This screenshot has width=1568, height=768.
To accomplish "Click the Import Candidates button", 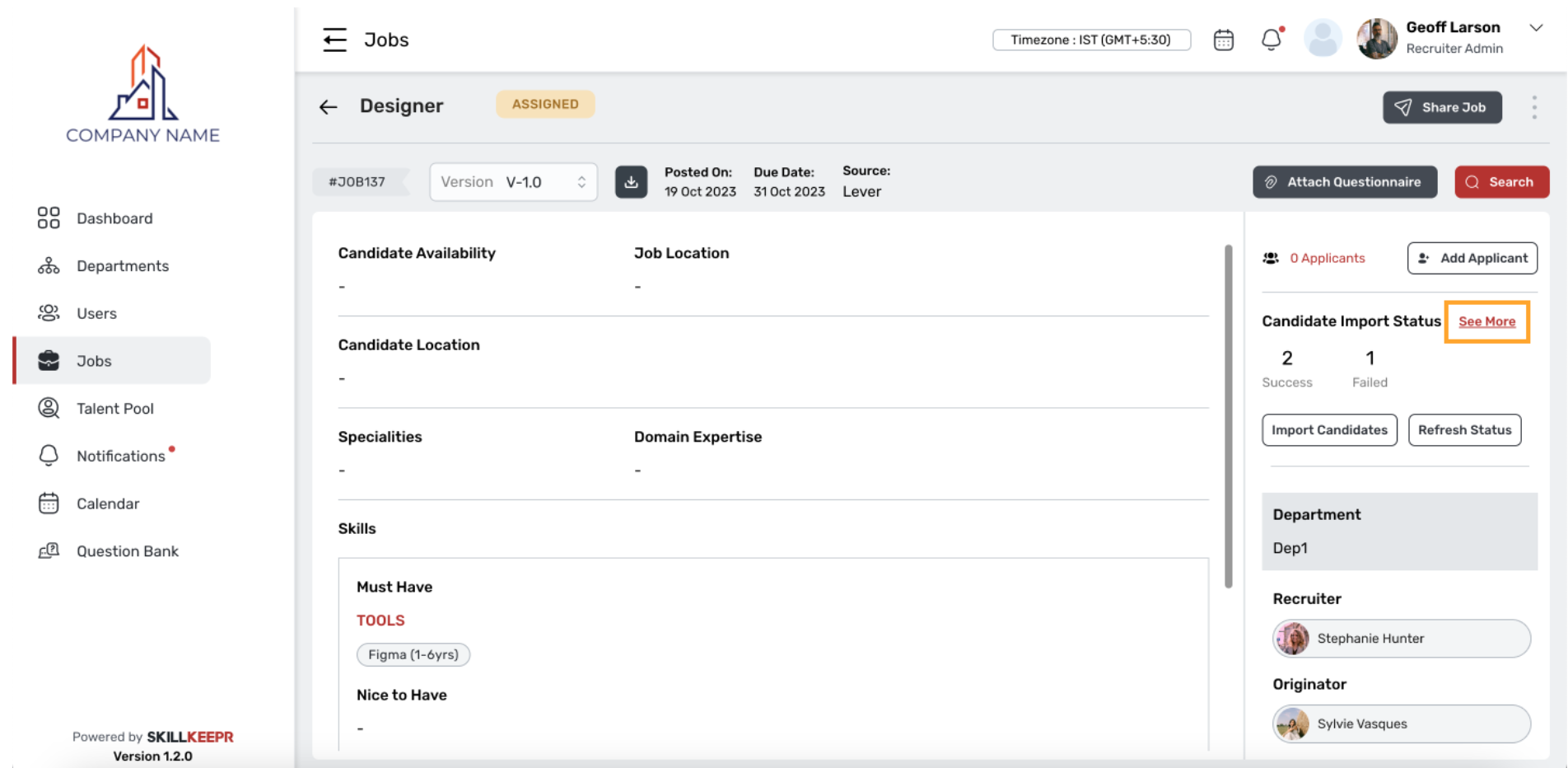I will [x=1328, y=430].
